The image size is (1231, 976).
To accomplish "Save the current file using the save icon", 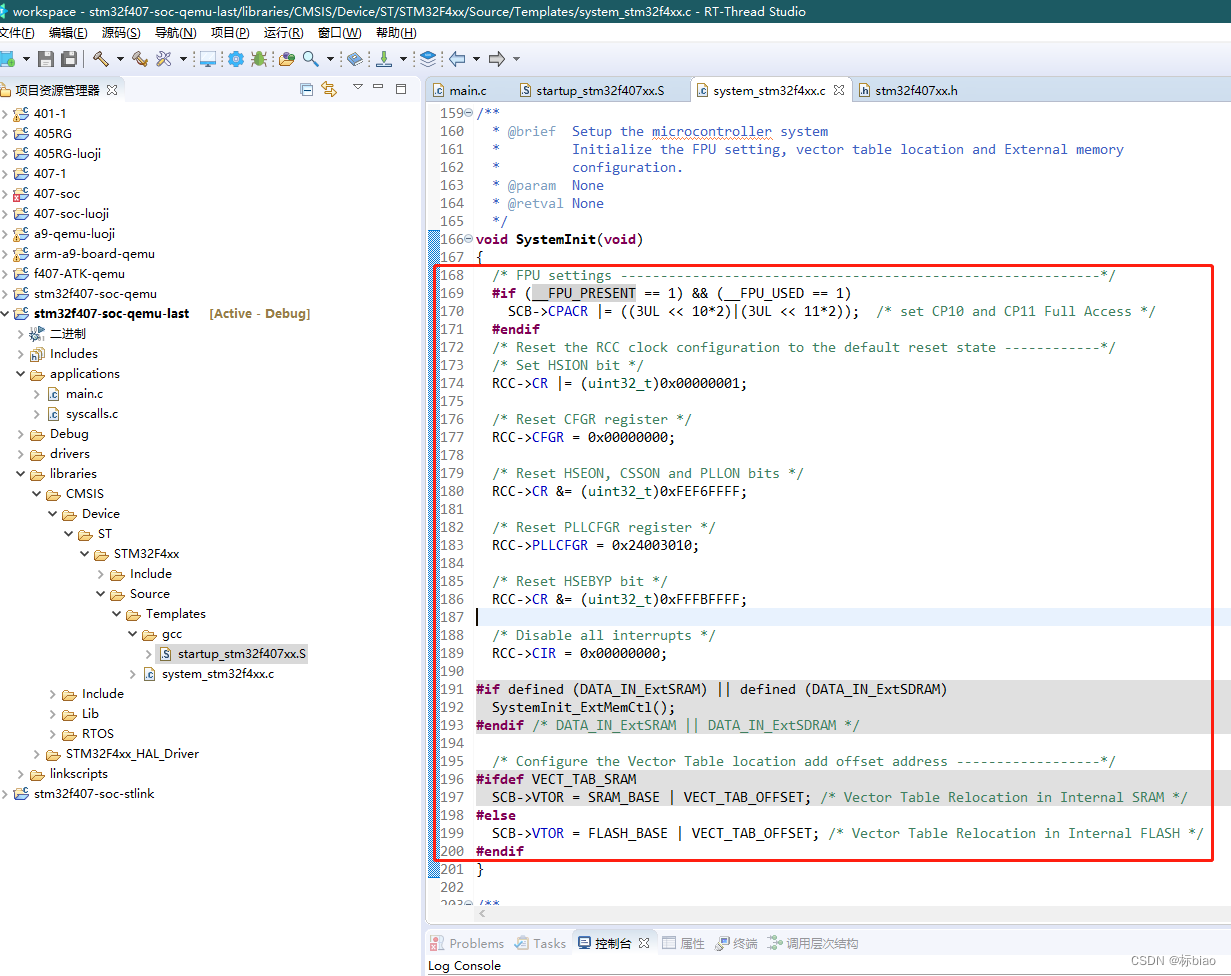I will [46, 58].
